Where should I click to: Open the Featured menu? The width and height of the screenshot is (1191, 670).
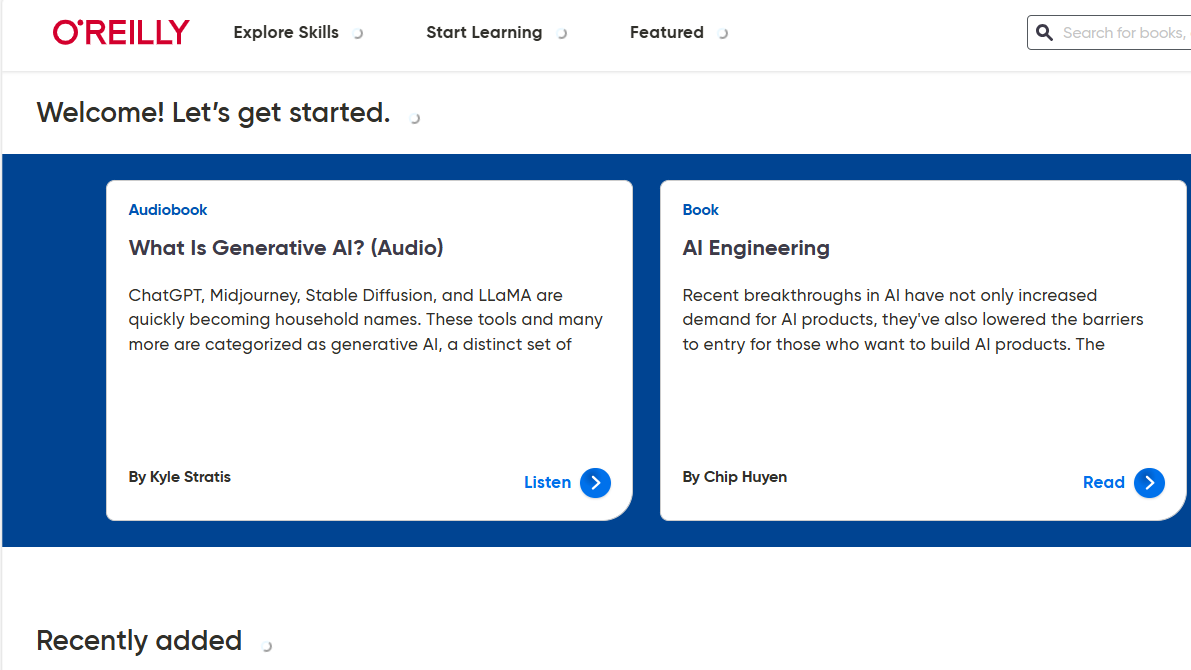point(666,33)
